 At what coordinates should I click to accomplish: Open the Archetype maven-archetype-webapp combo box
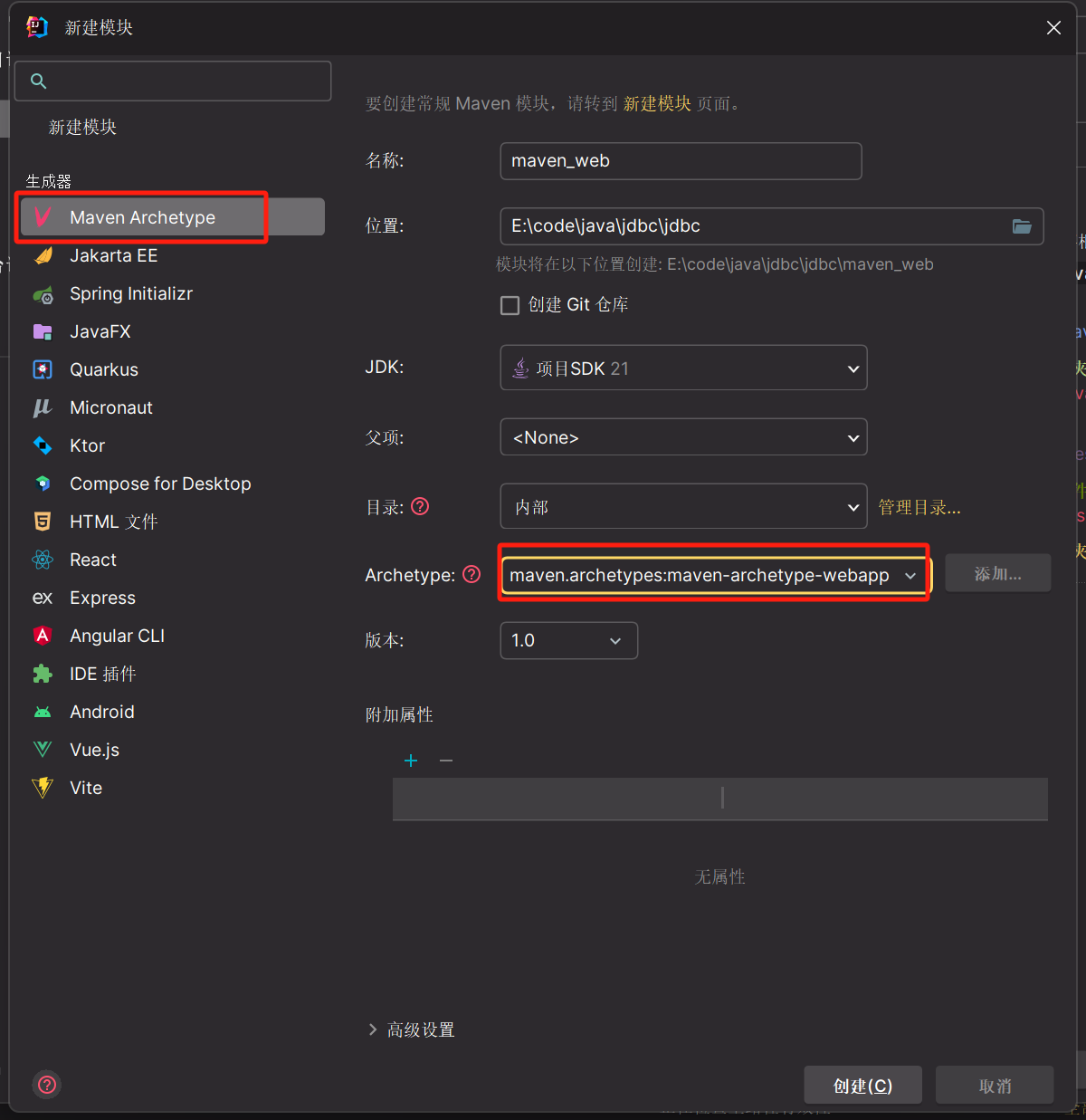715,575
